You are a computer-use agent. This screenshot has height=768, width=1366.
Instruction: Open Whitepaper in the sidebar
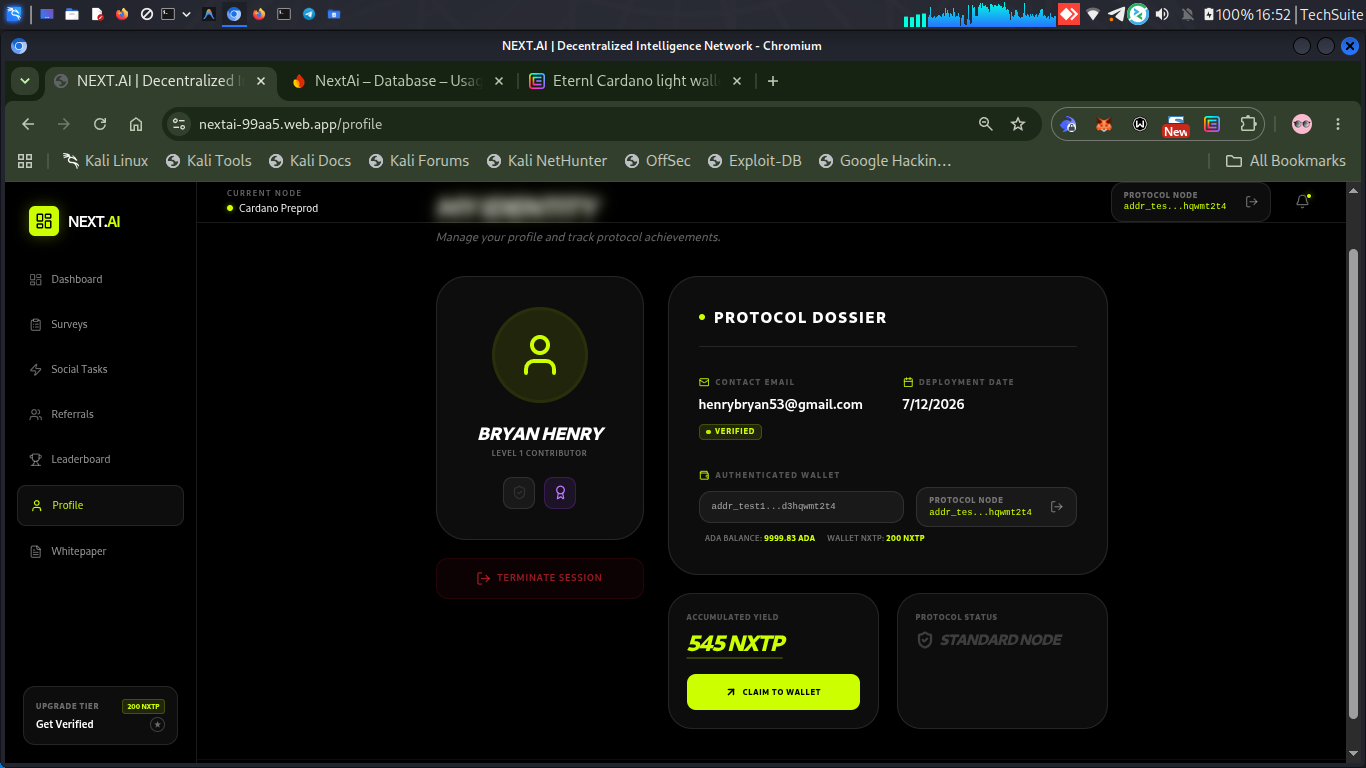click(100, 551)
